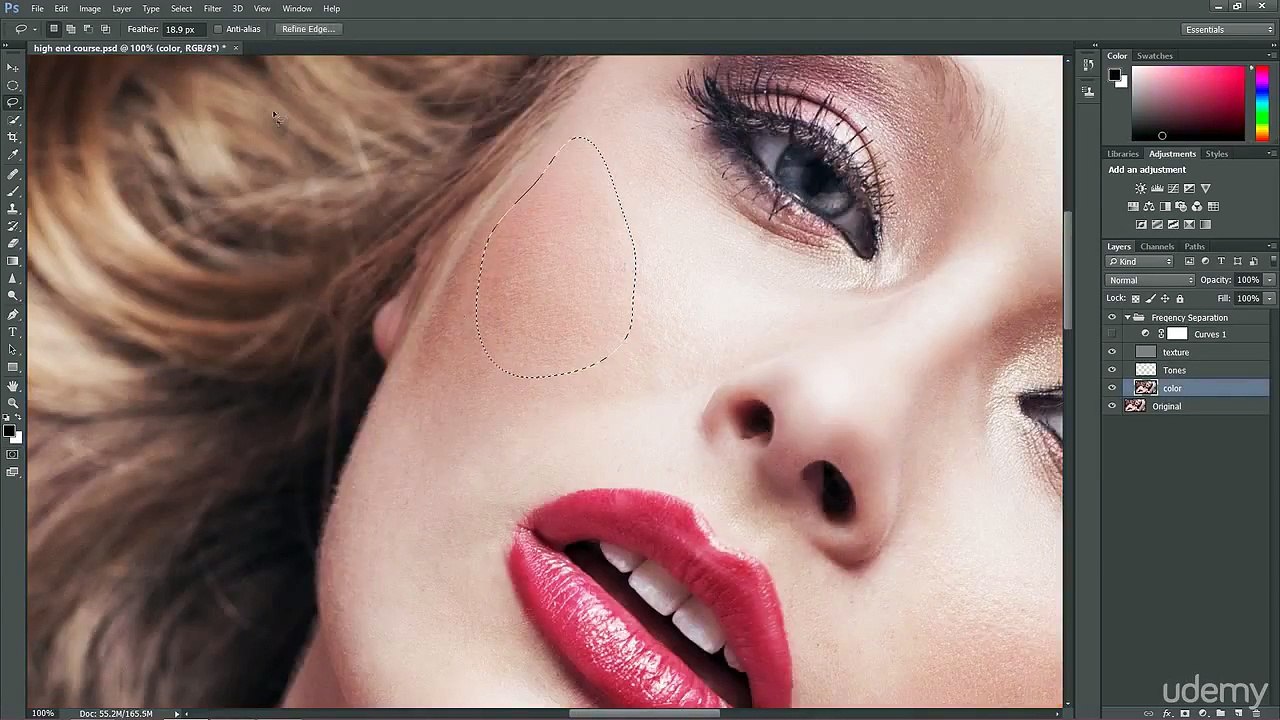The height and width of the screenshot is (720, 1280).
Task: Select the Crop tool
Action: click(x=13, y=137)
